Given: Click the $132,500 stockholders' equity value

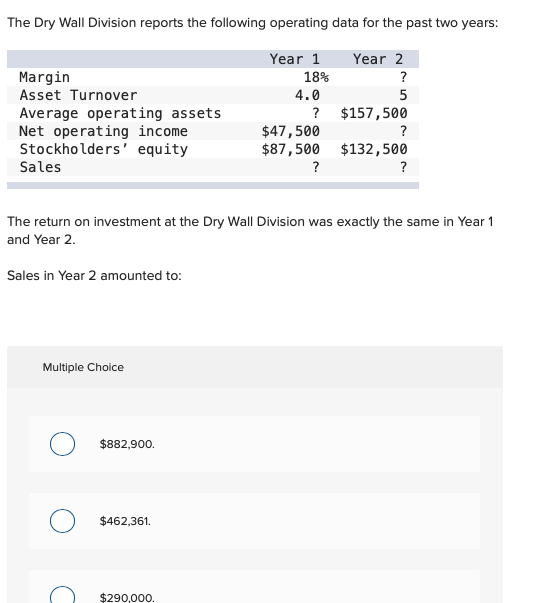Looking at the screenshot, I should pyautogui.click(x=374, y=149).
